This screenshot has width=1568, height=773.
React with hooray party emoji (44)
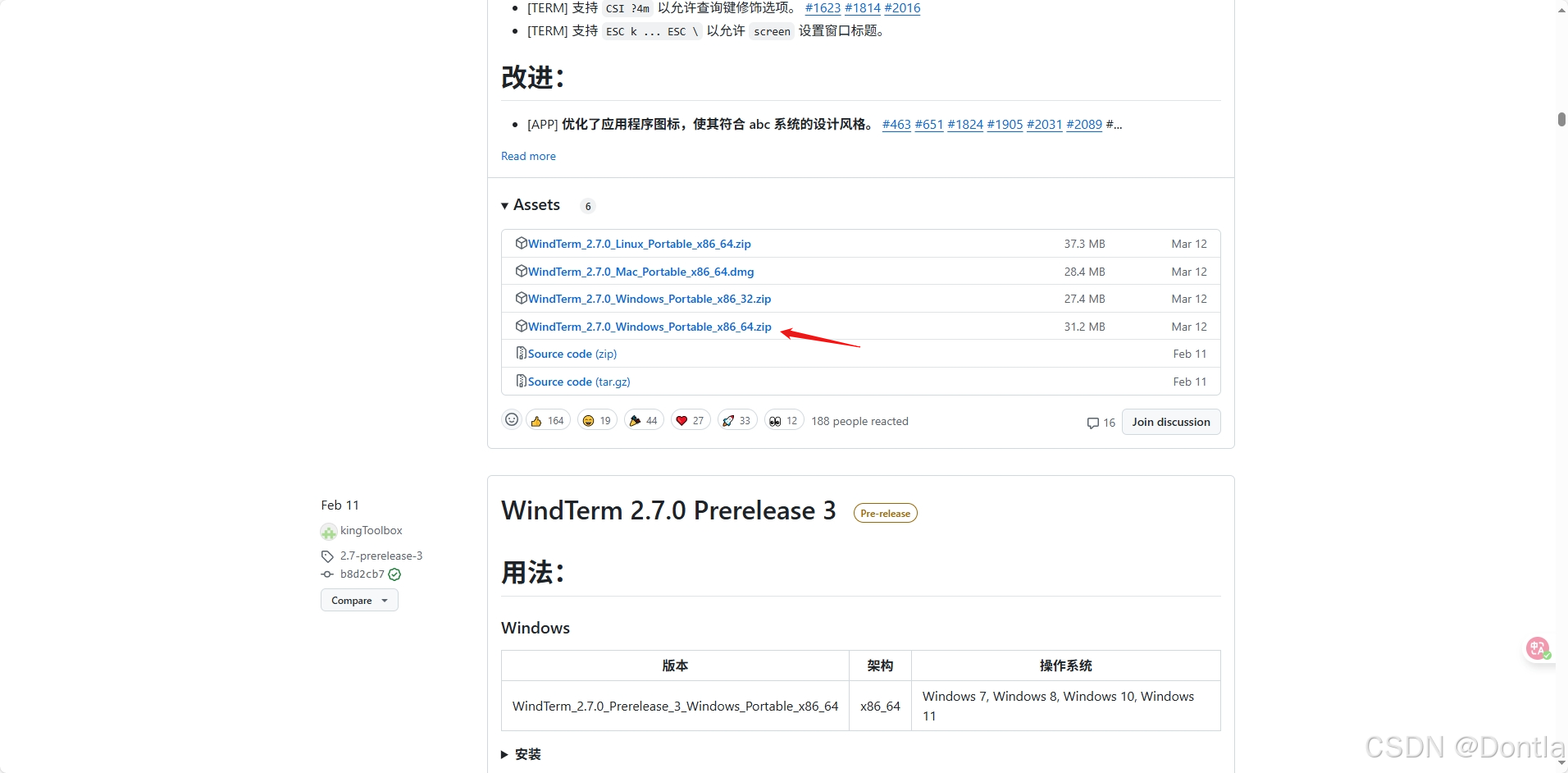(x=644, y=421)
